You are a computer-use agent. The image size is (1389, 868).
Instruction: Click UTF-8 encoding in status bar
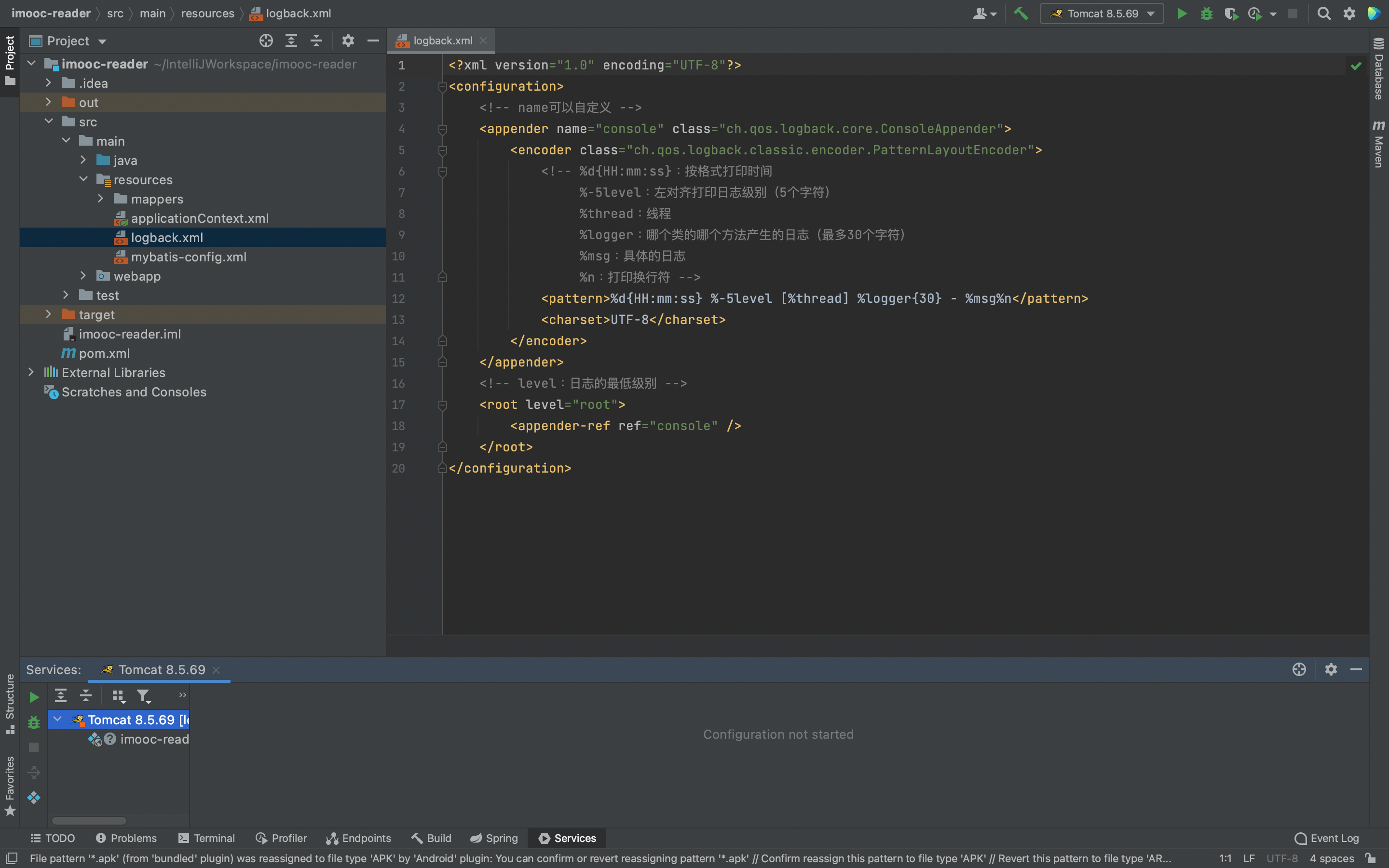[x=1281, y=858]
